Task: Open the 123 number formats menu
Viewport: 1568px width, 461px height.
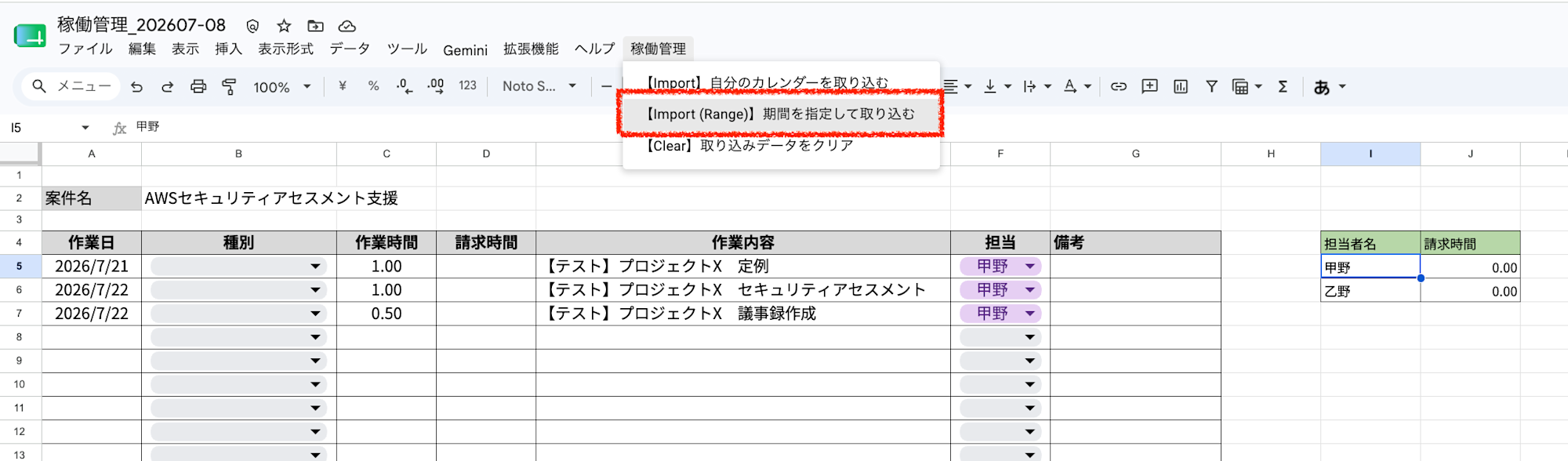Action: click(467, 86)
